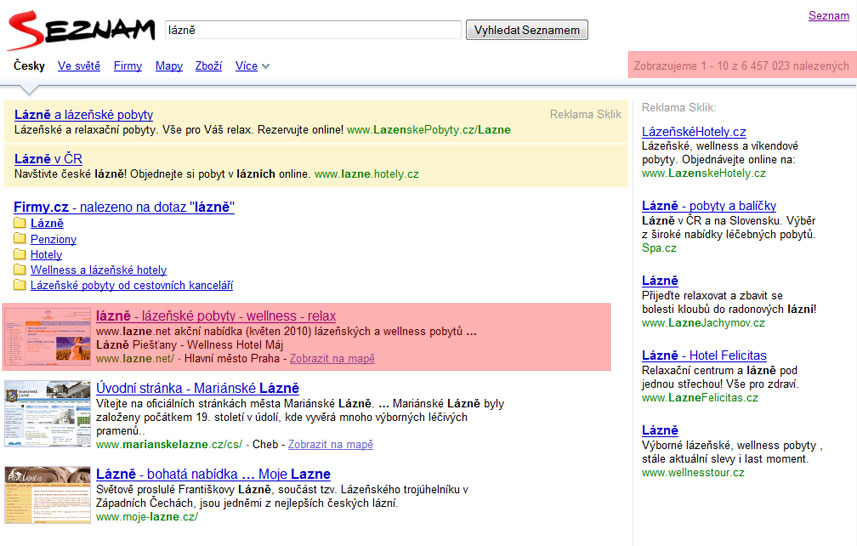857x546 pixels.
Task: Switch to the Mapy tab
Action: [x=169, y=66]
